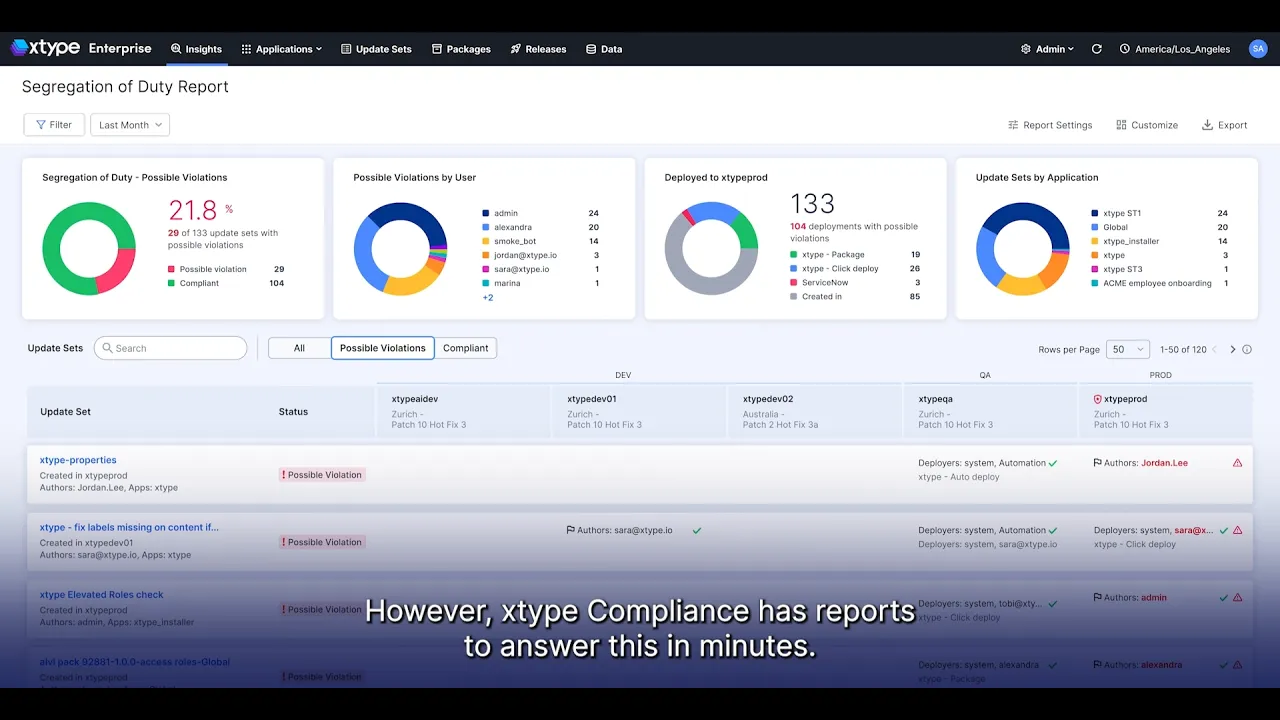Viewport: 1280px width, 720px height.
Task: Click the previous page arrow
Action: click(x=1215, y=350)
